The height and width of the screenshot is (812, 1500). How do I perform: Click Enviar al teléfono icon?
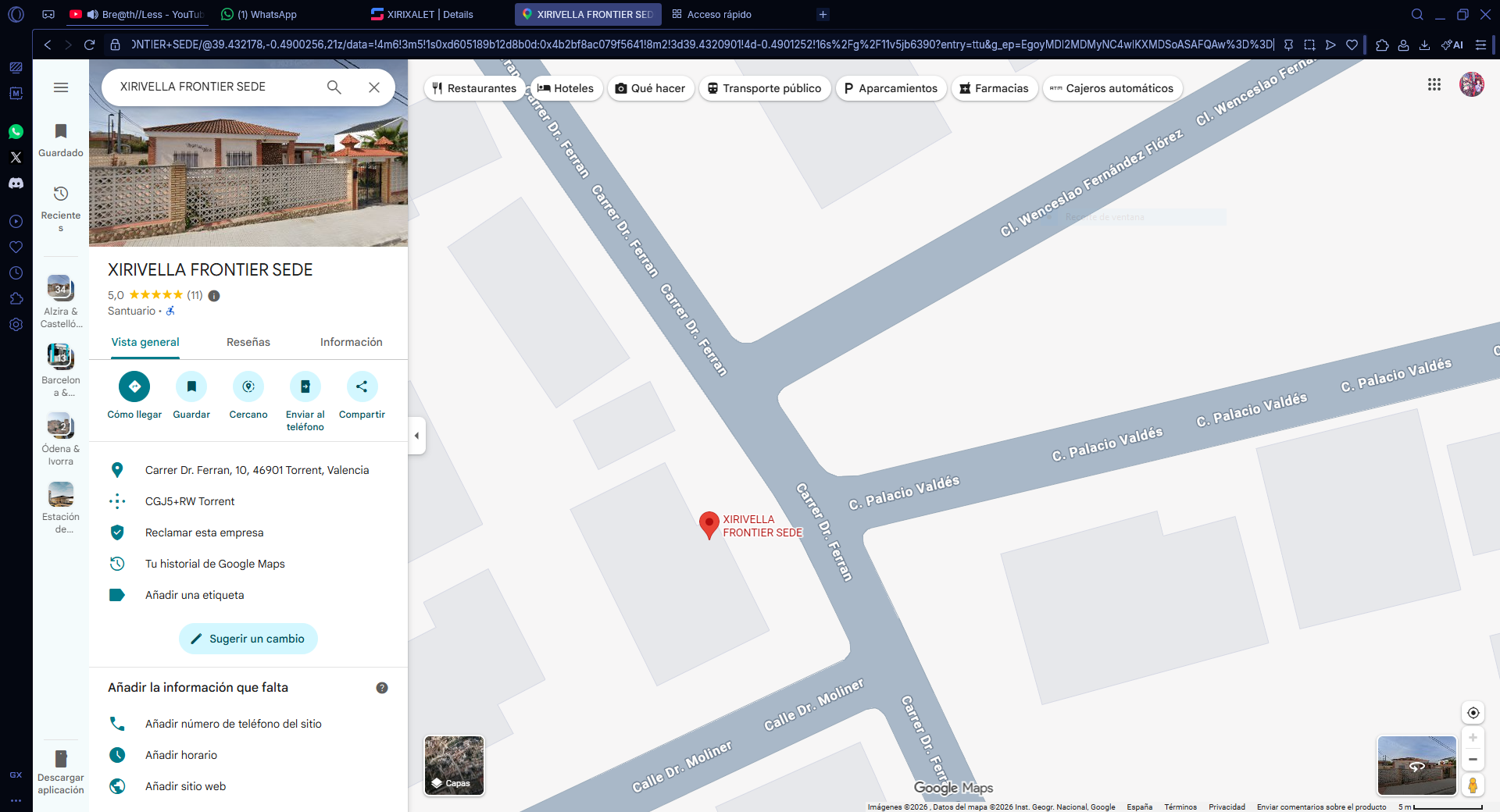(305, 386)
